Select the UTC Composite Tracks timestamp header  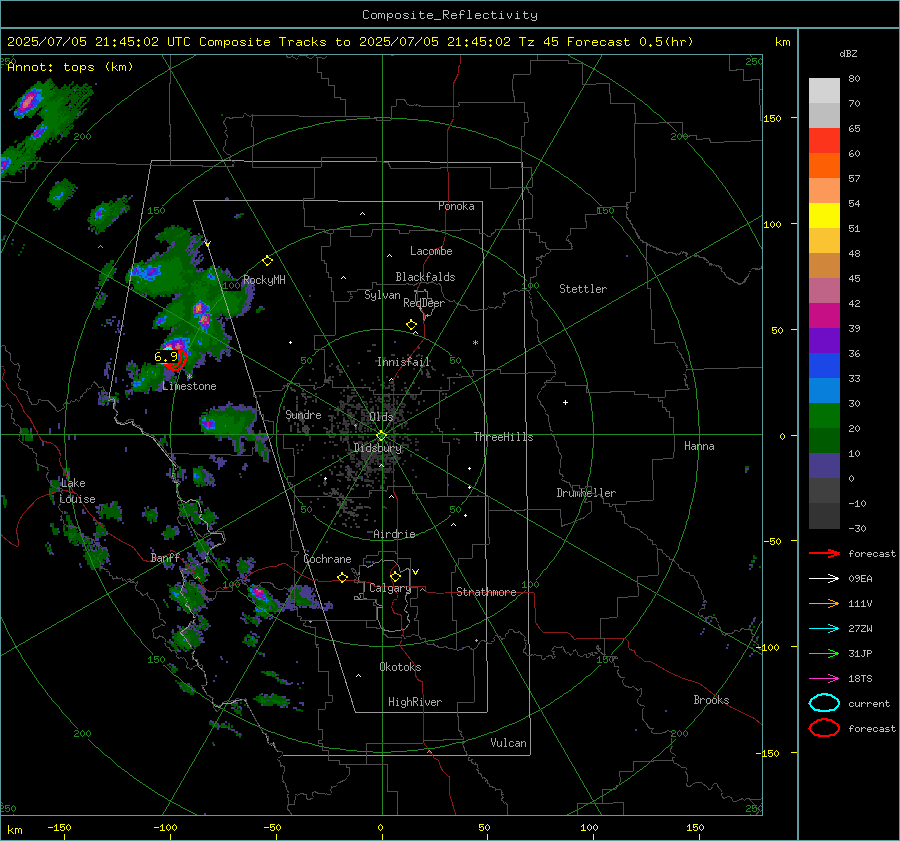click(x=350, y=42)
